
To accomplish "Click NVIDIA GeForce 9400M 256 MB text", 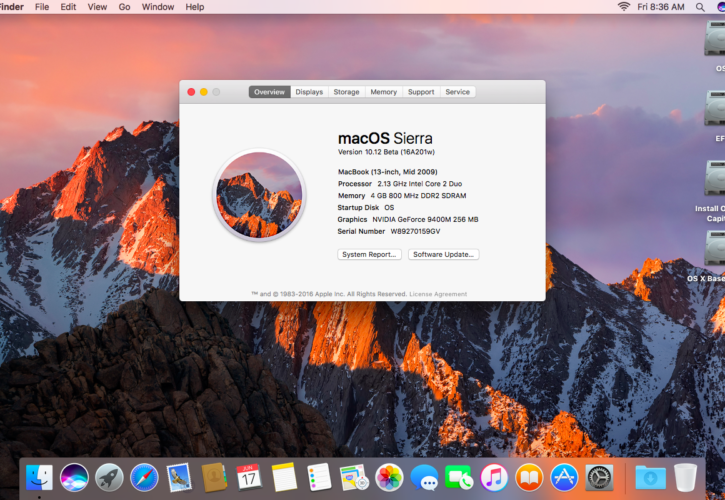I will (425, 220).
